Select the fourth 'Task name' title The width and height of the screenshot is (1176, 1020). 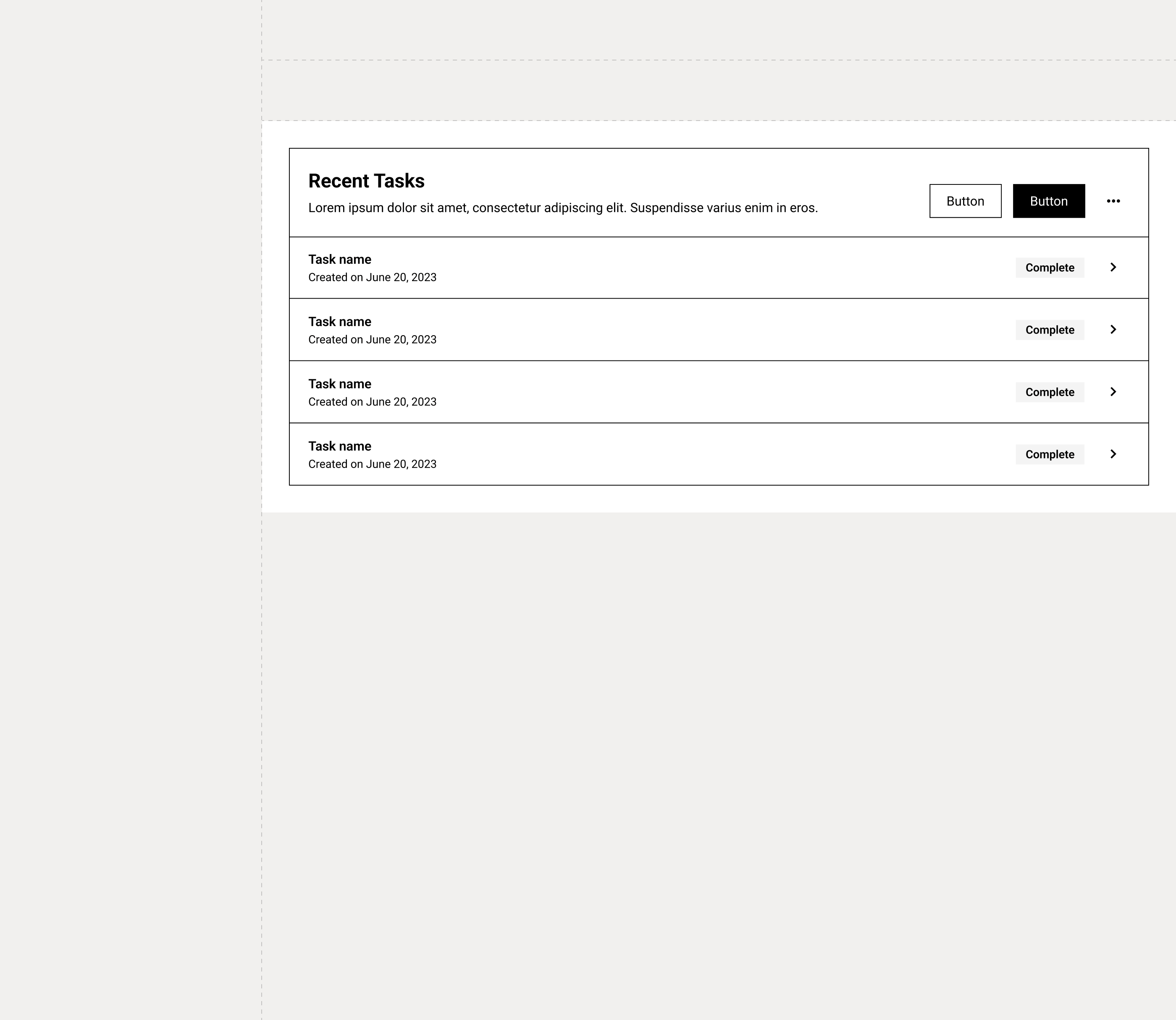point(340,446)
